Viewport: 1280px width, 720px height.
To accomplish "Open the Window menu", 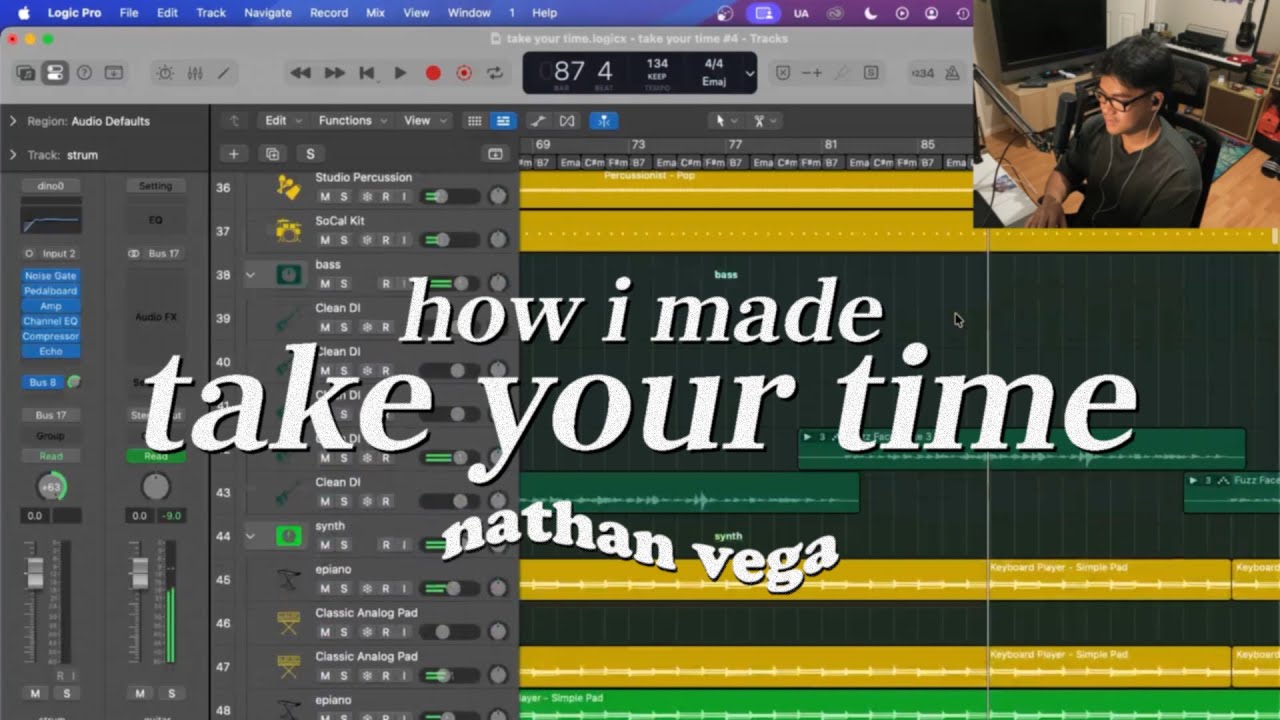I will coord(469,13).
